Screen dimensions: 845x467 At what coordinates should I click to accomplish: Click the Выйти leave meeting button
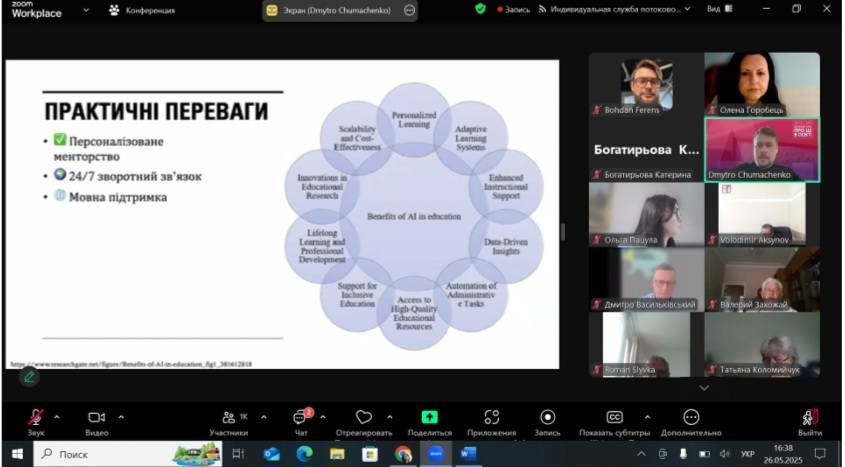810,417
